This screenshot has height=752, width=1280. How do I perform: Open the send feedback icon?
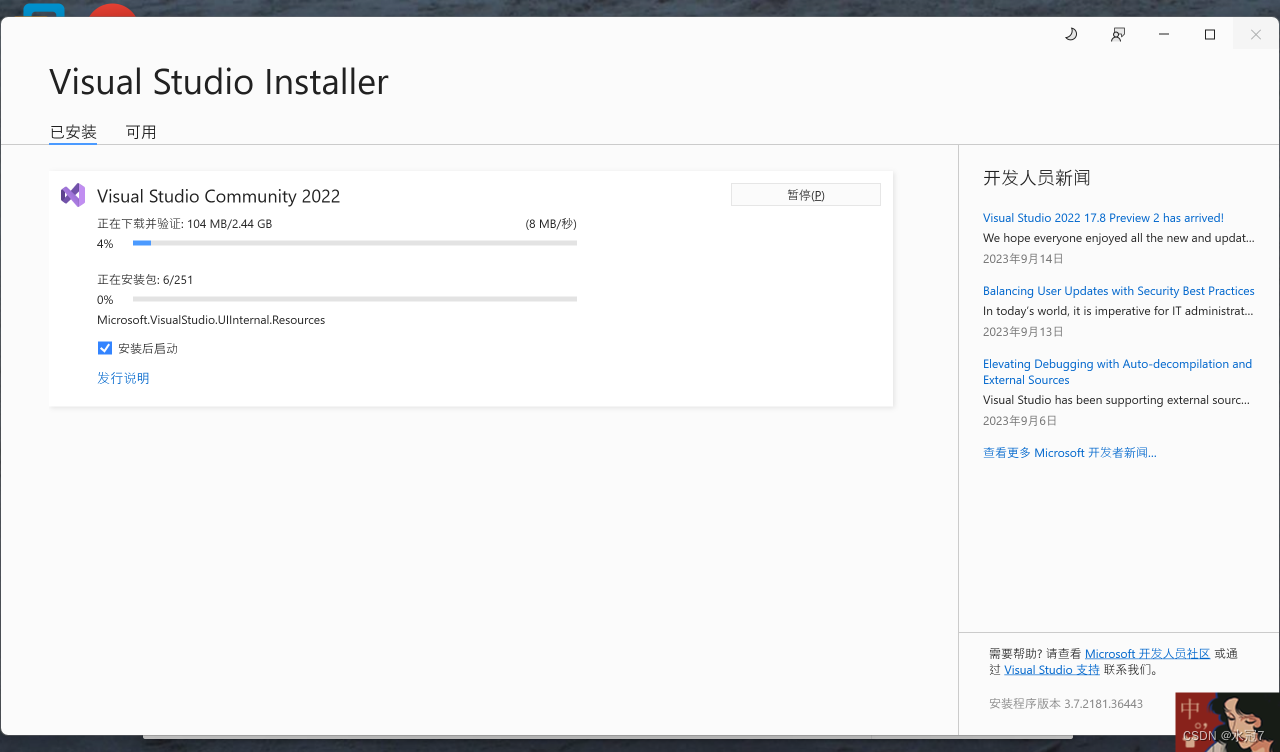click(1117, 33)
